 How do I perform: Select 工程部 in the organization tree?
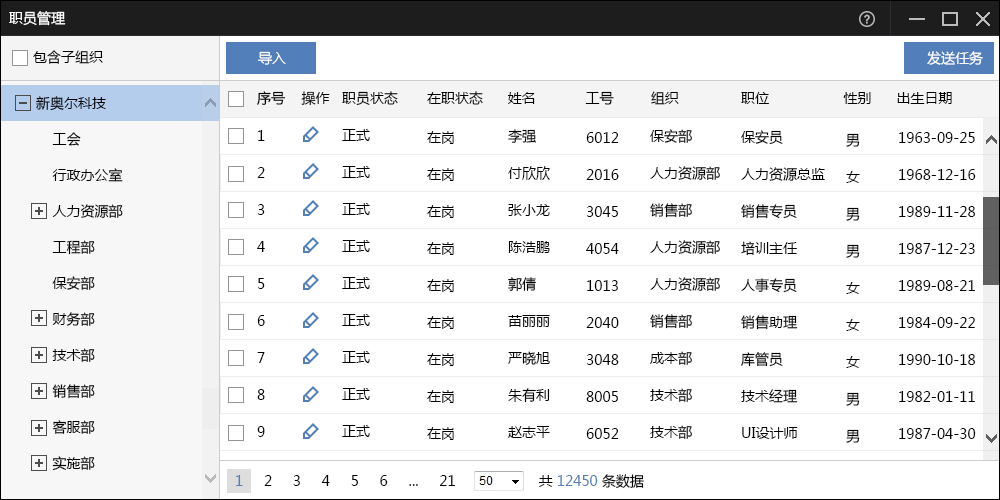[x=74, y=247]
